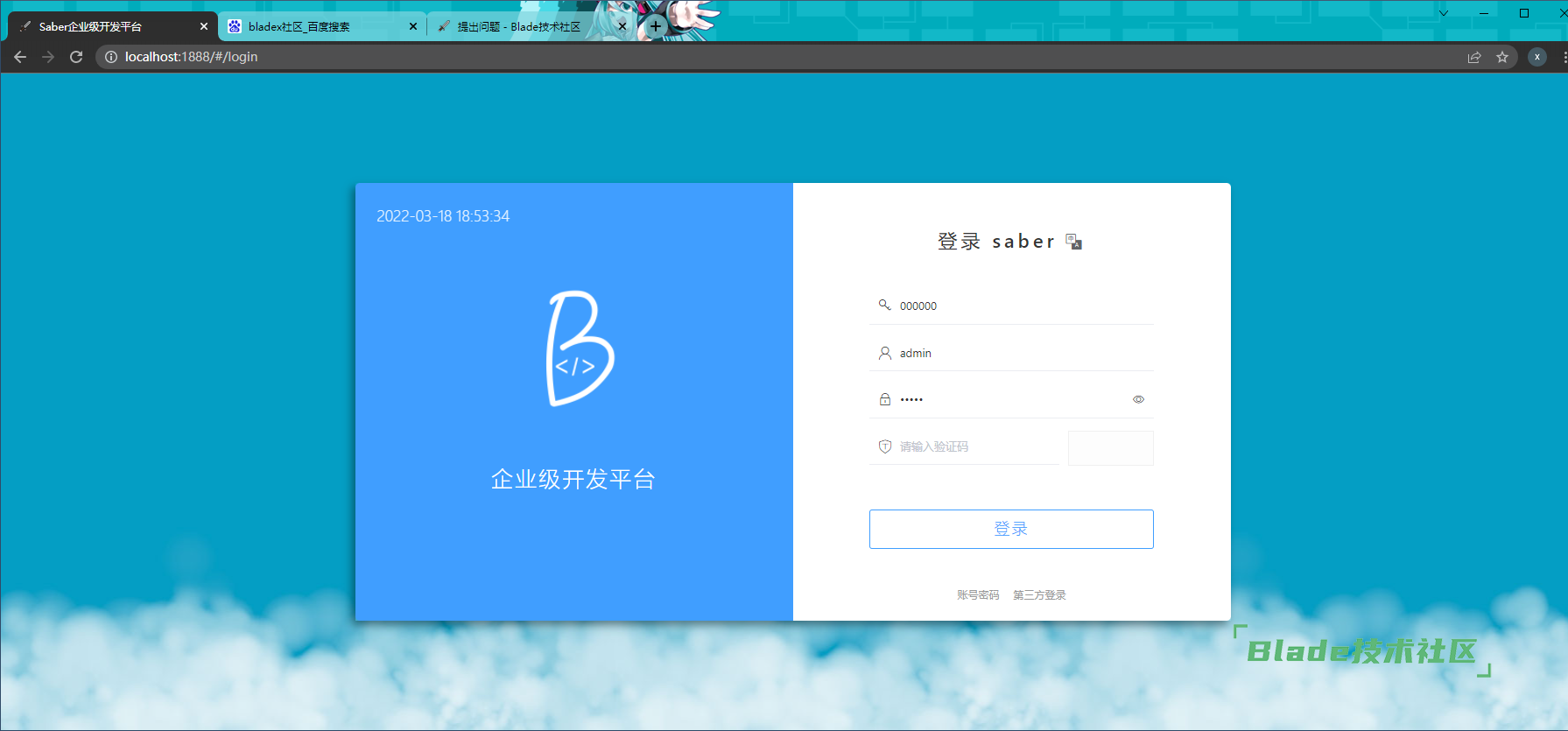Image resolution: width=1568 pixels, height=731 pixels.
Task: Click the shield icon in captcha field
Action: (885, 446)
